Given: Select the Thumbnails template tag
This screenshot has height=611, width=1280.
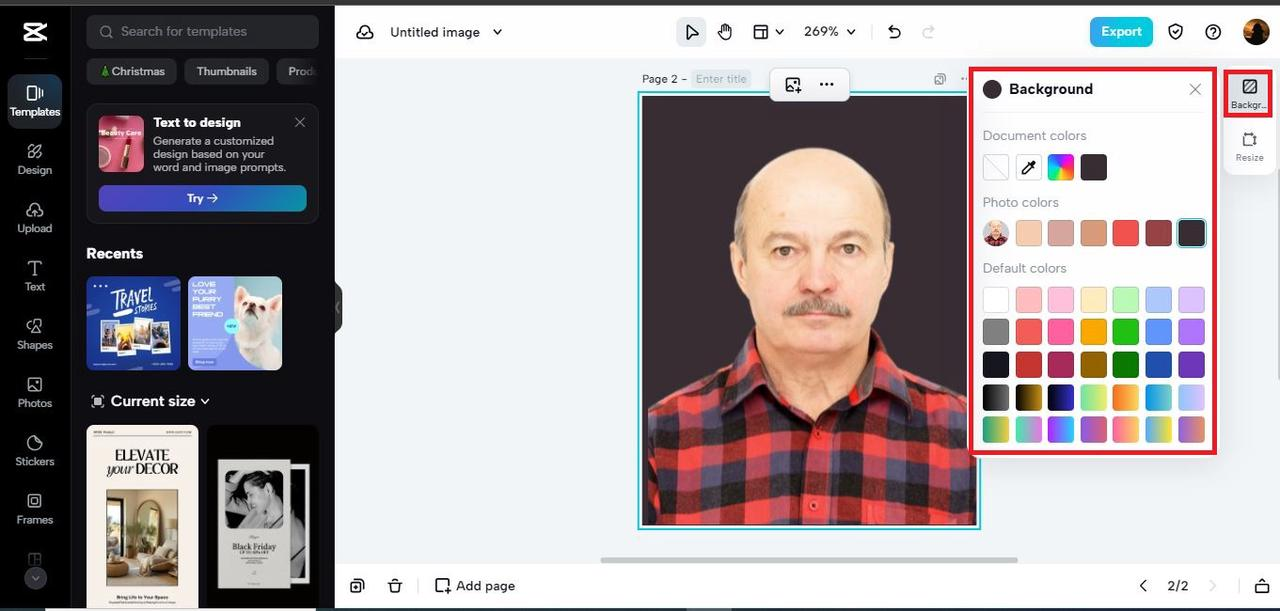Looking at the screenshot, I should (226, 71).
